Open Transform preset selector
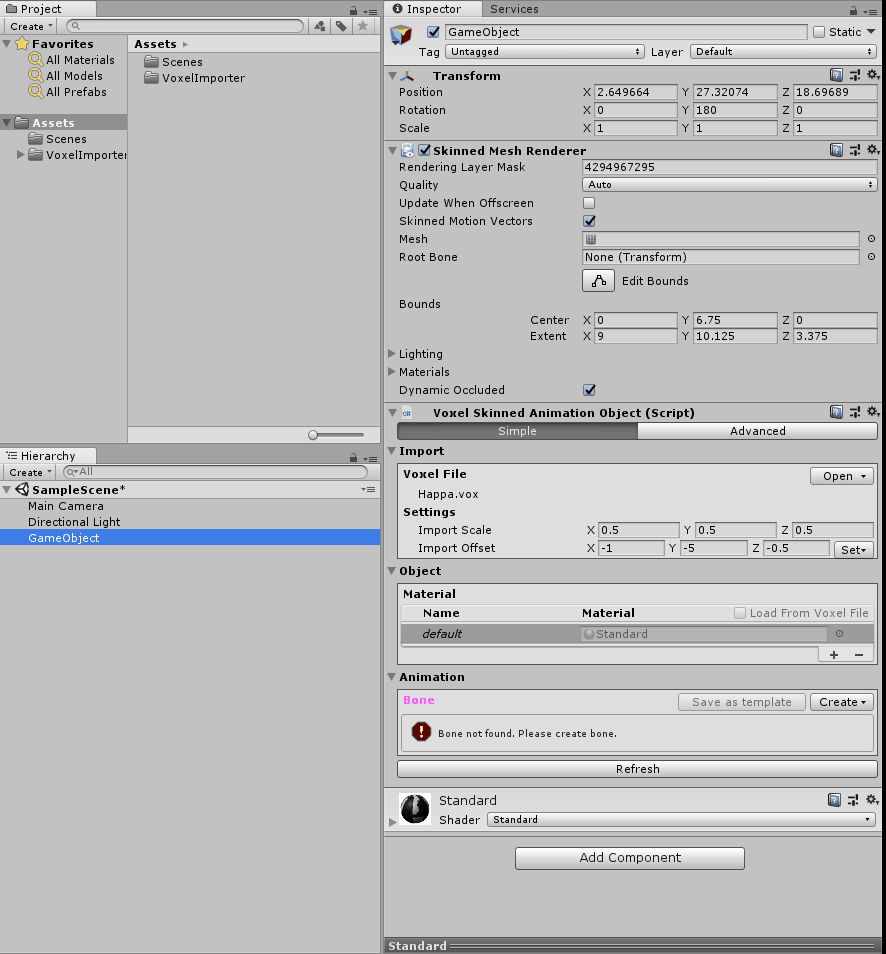The image size is (886, 954). [855, 75]
